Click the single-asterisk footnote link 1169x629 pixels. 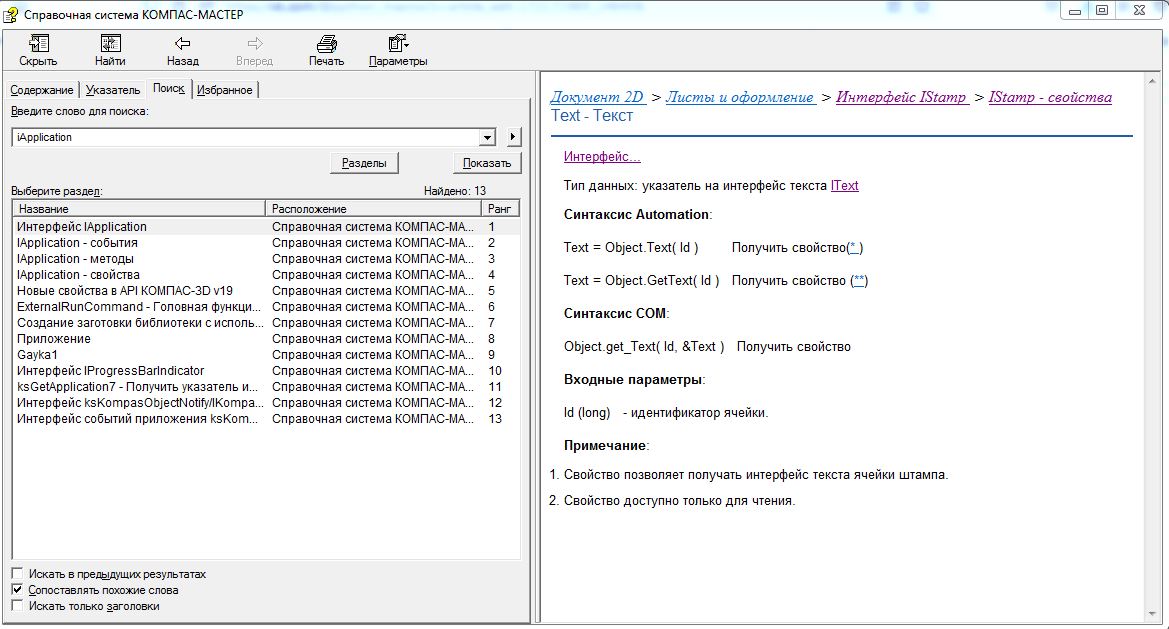pos(854,247)
